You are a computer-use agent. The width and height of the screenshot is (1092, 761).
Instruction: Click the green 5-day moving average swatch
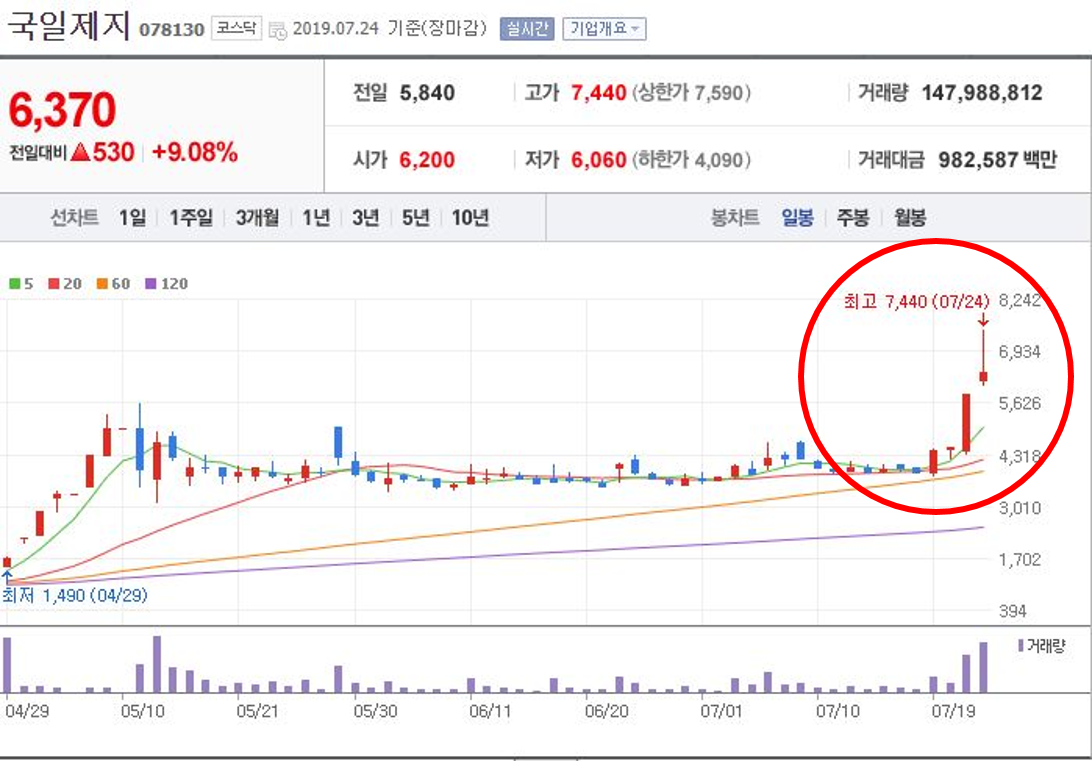(15, 283)
